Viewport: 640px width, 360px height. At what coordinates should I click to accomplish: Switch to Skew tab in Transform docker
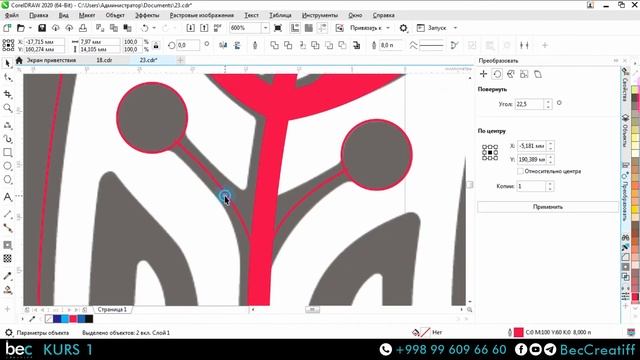coord(538,74)
